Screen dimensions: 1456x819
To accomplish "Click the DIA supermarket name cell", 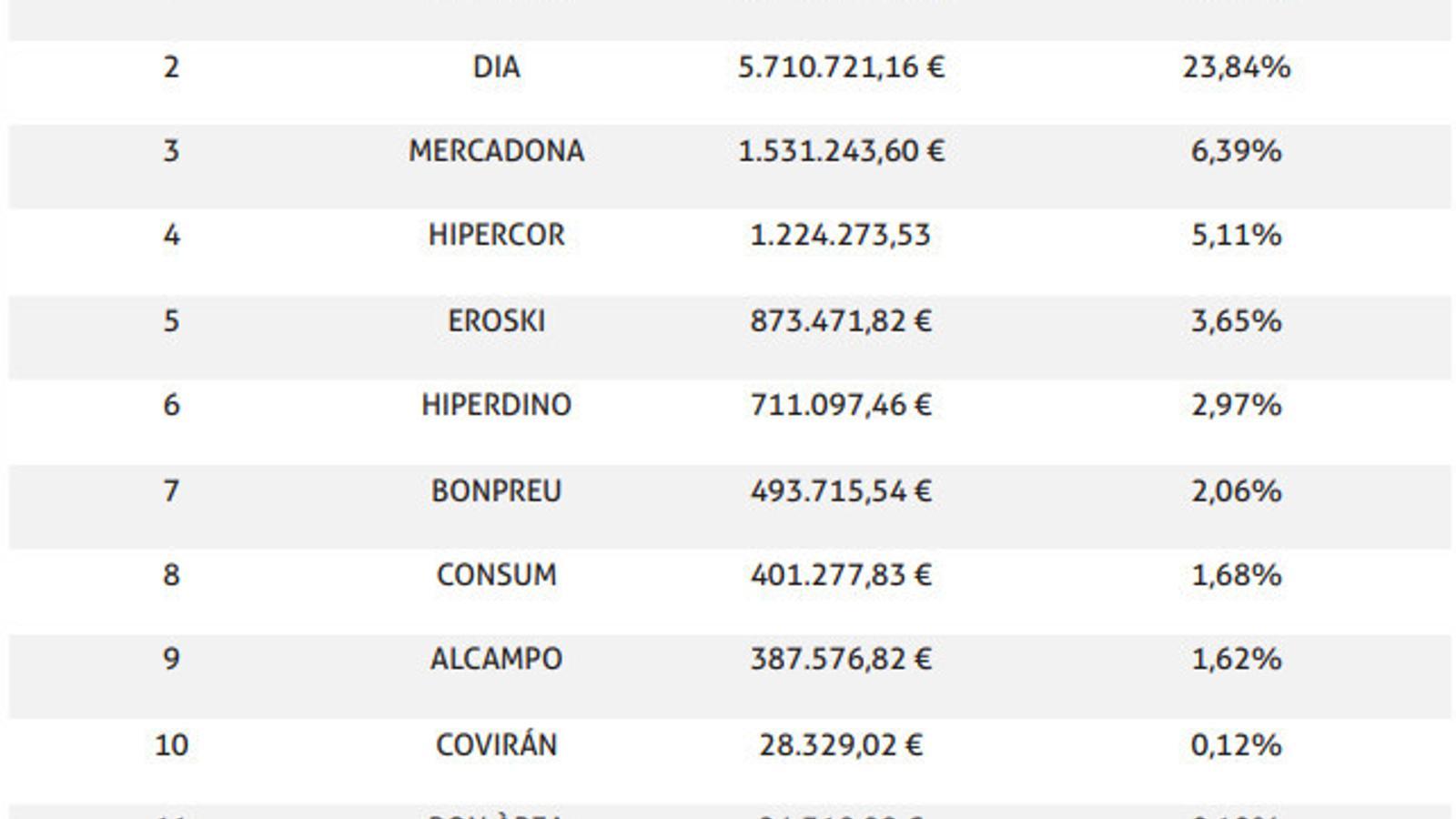I will (x=496, y=67).
